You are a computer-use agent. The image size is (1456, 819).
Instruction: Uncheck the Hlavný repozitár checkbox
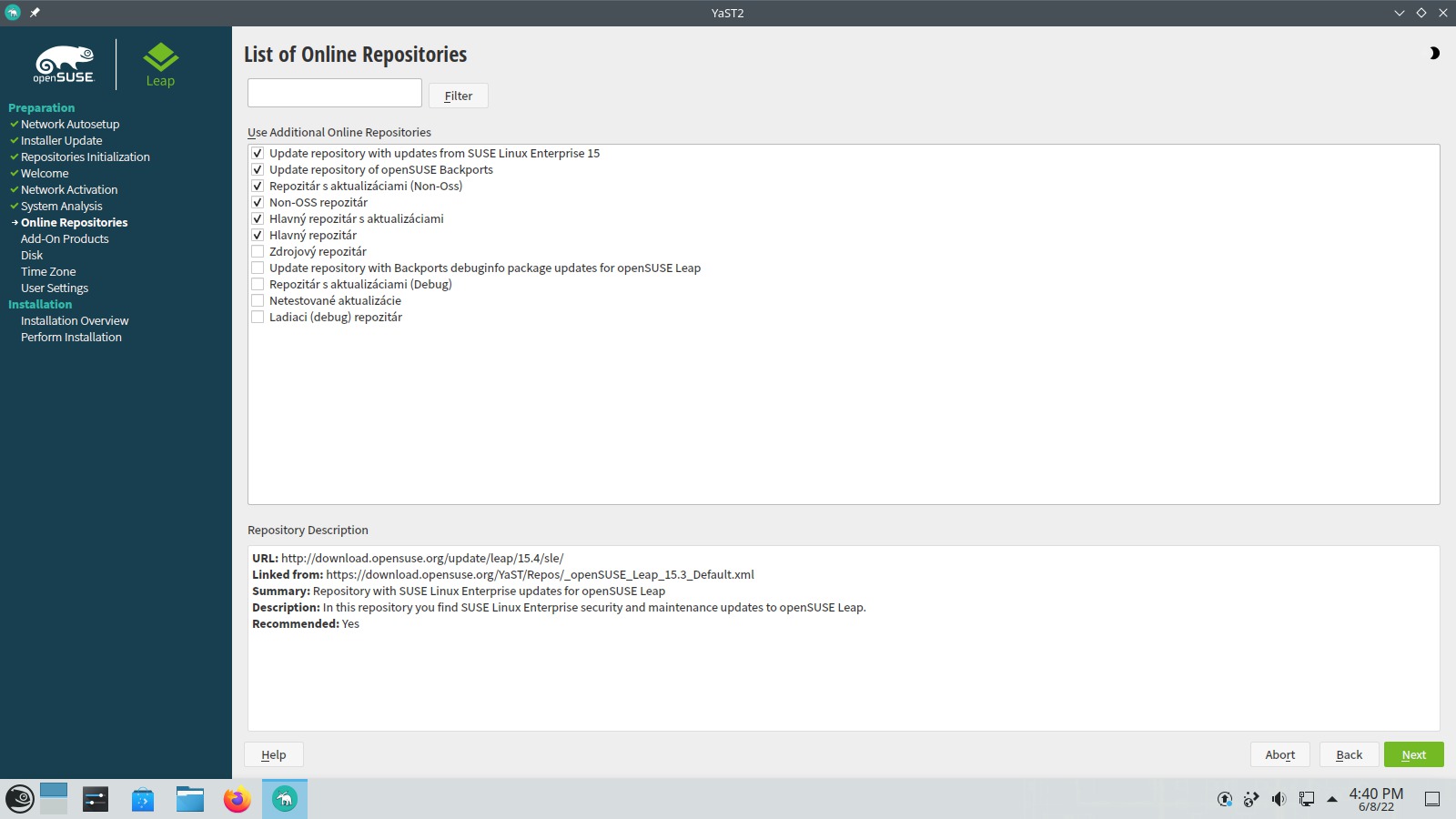click(258, 235)
